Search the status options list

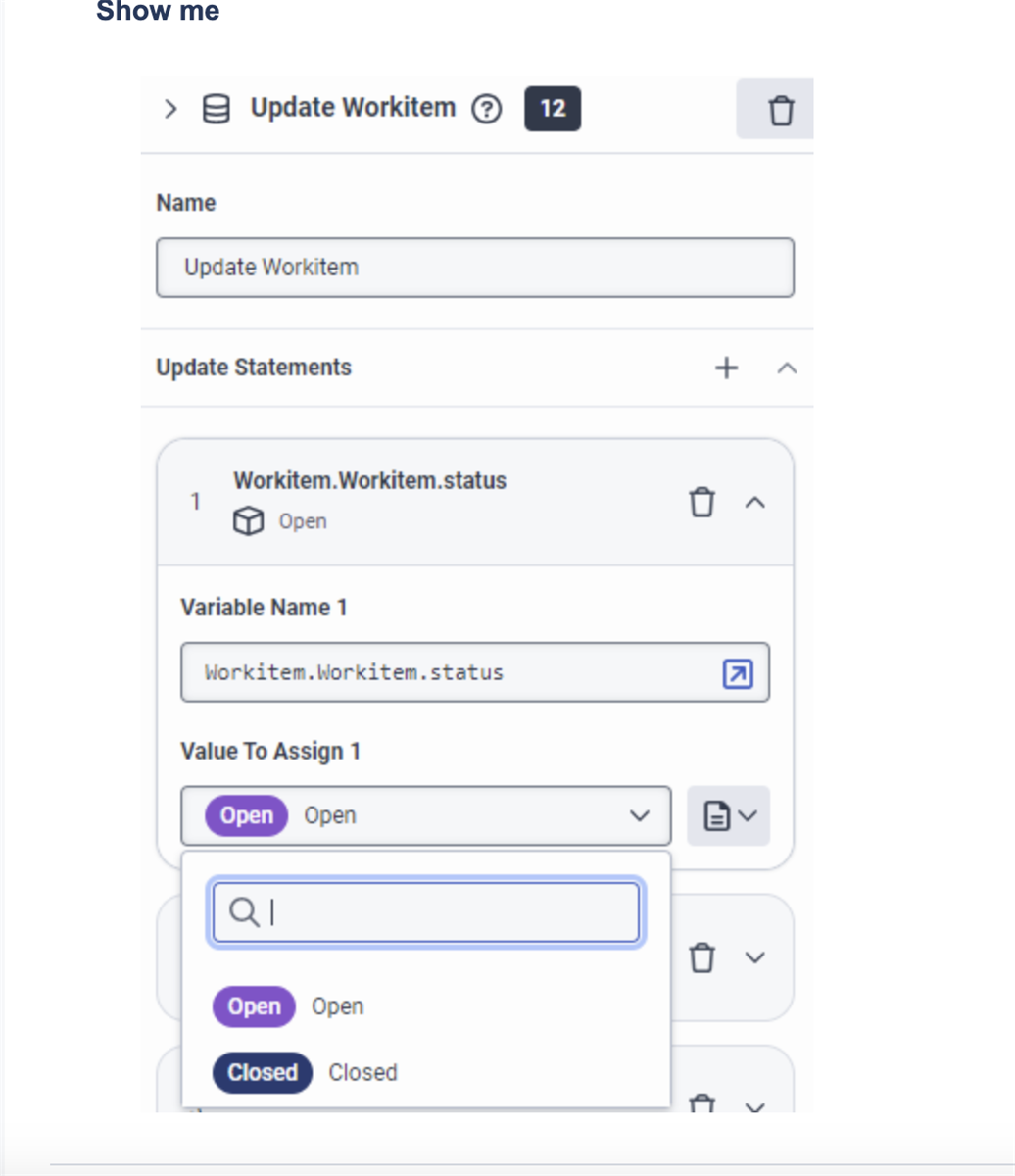426,912
